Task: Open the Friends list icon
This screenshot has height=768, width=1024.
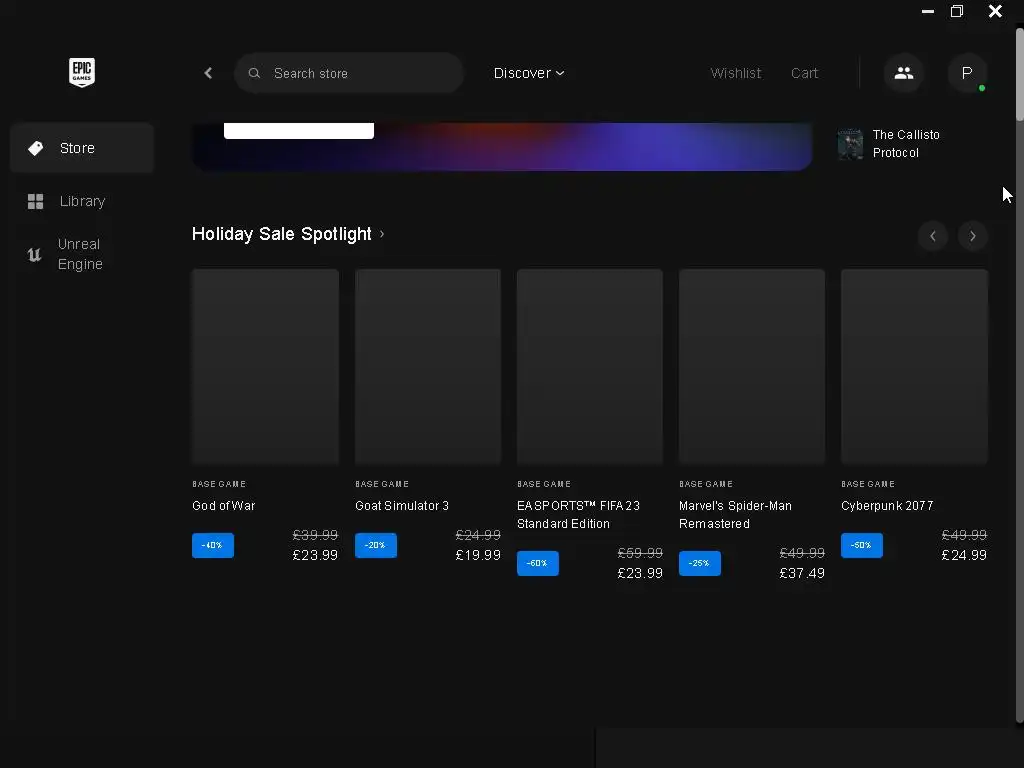Action: tap(903, 73)
